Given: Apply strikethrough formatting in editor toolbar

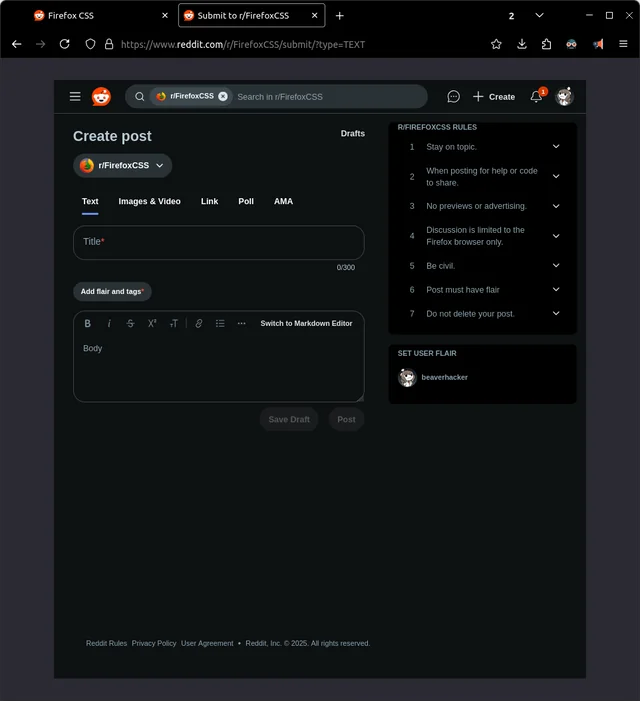Looking at the screenshot, I should [130, 323].
